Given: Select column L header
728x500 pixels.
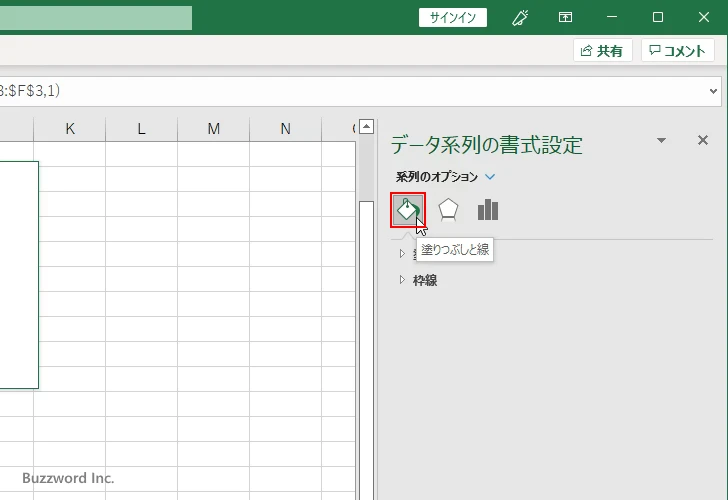Looking at the screenshot, I should (x=142, y=129).
